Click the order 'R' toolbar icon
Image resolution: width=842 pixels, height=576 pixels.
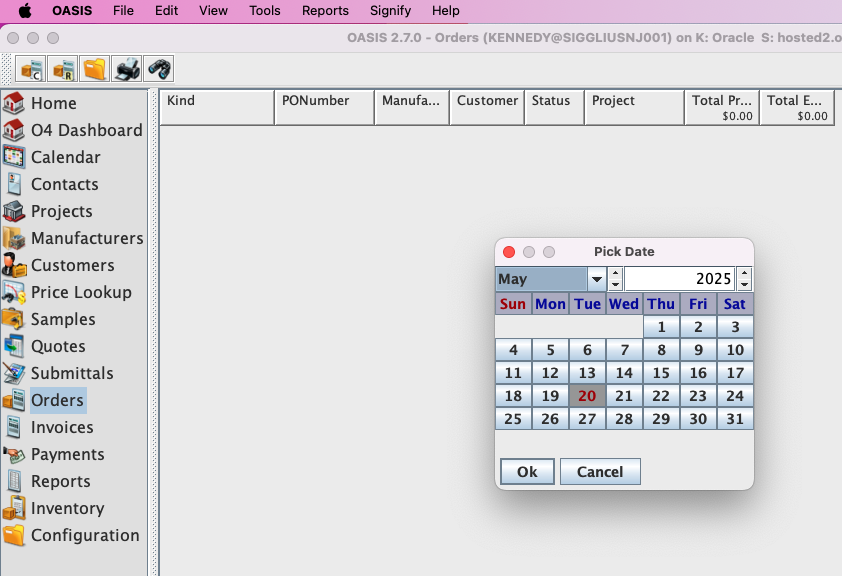[63, 69]
